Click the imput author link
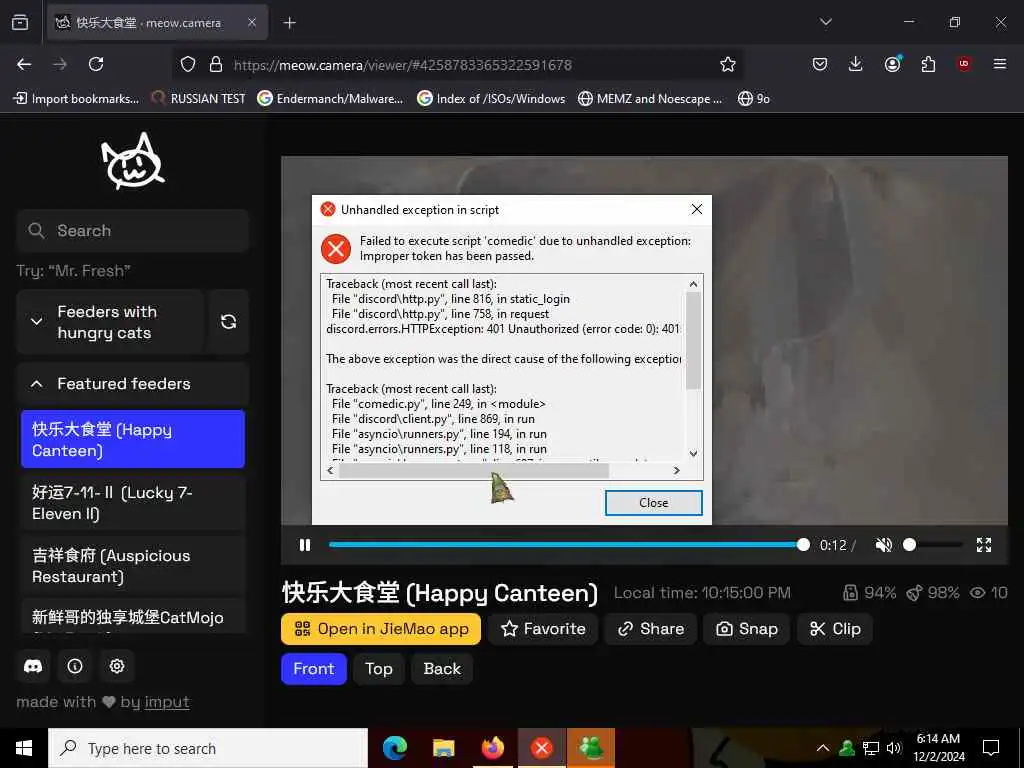Screen dimensions: 1024x768 (167, 702)
